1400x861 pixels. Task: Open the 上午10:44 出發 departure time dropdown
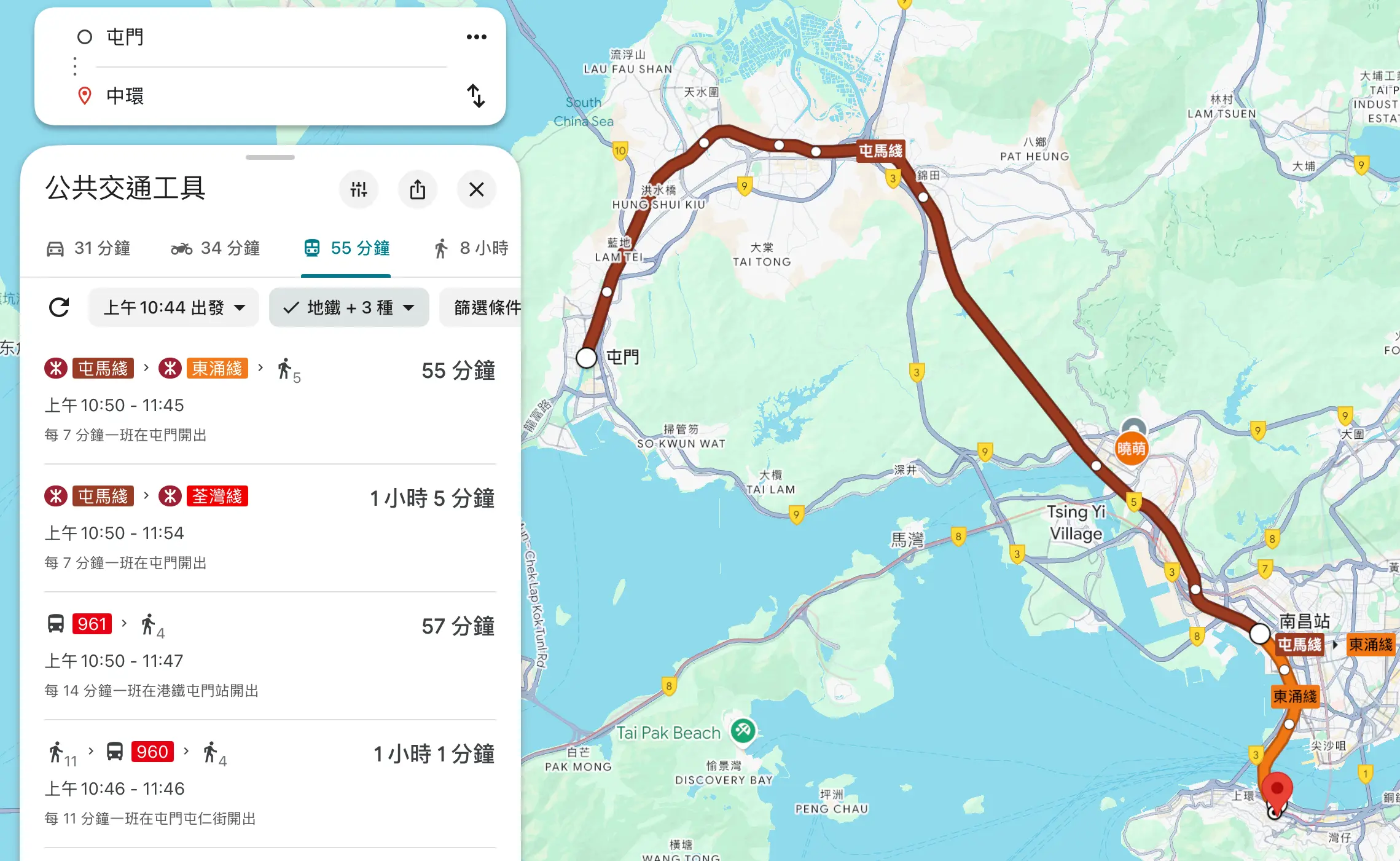174,307
